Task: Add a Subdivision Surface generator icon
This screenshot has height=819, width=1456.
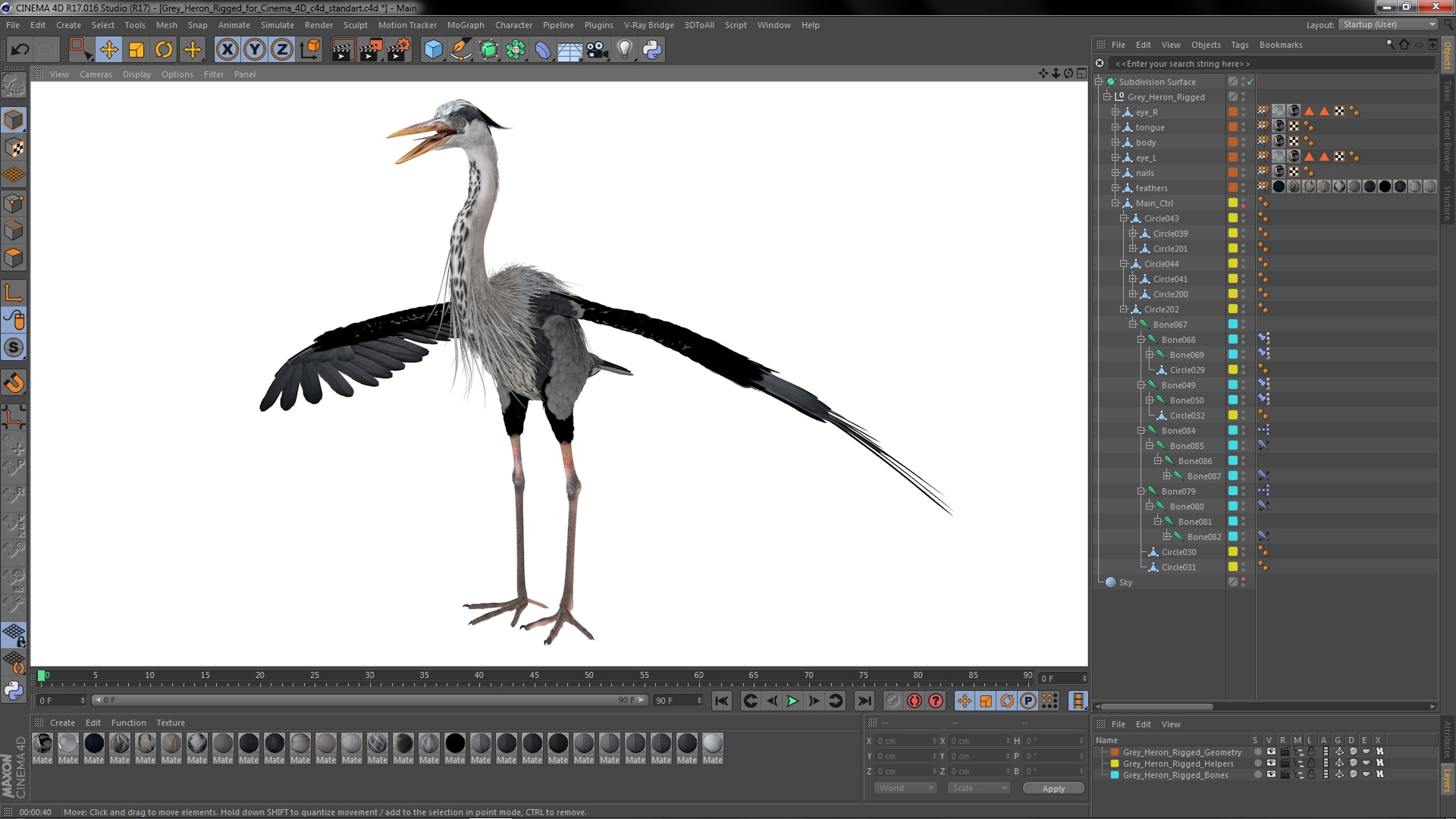Action: point(488,50)
